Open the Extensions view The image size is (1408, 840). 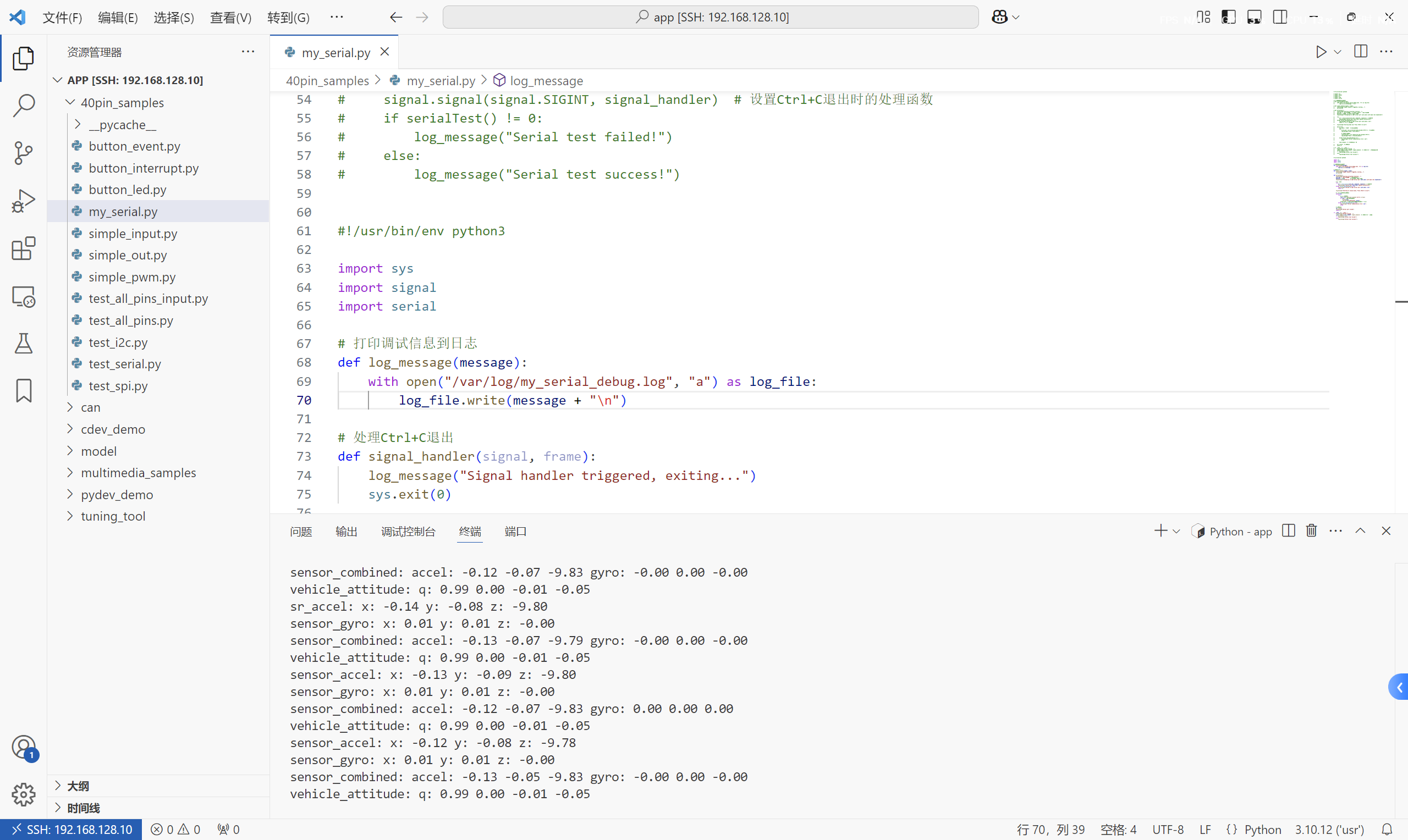(x=23, y=248)
